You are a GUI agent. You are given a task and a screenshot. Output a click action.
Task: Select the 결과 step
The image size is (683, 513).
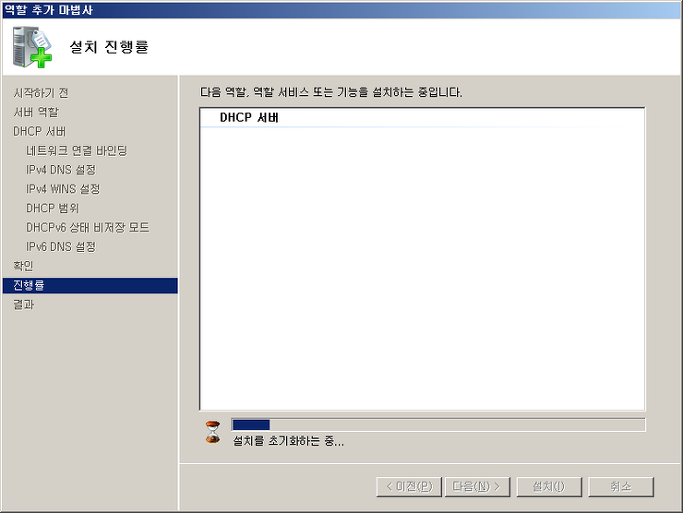(x=23, y=304)
